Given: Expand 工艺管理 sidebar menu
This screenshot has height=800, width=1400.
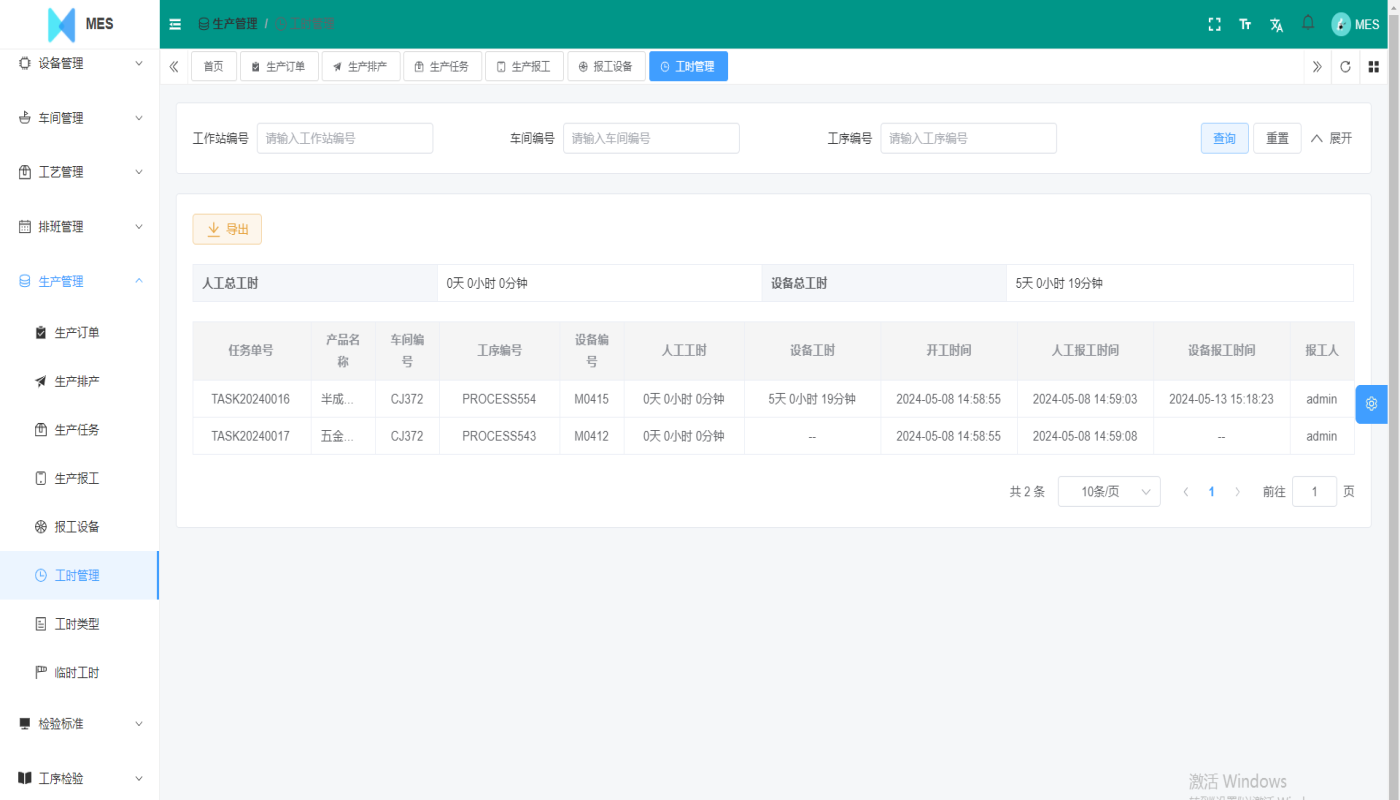Looking at the screenshot, I should pos(80,172).
